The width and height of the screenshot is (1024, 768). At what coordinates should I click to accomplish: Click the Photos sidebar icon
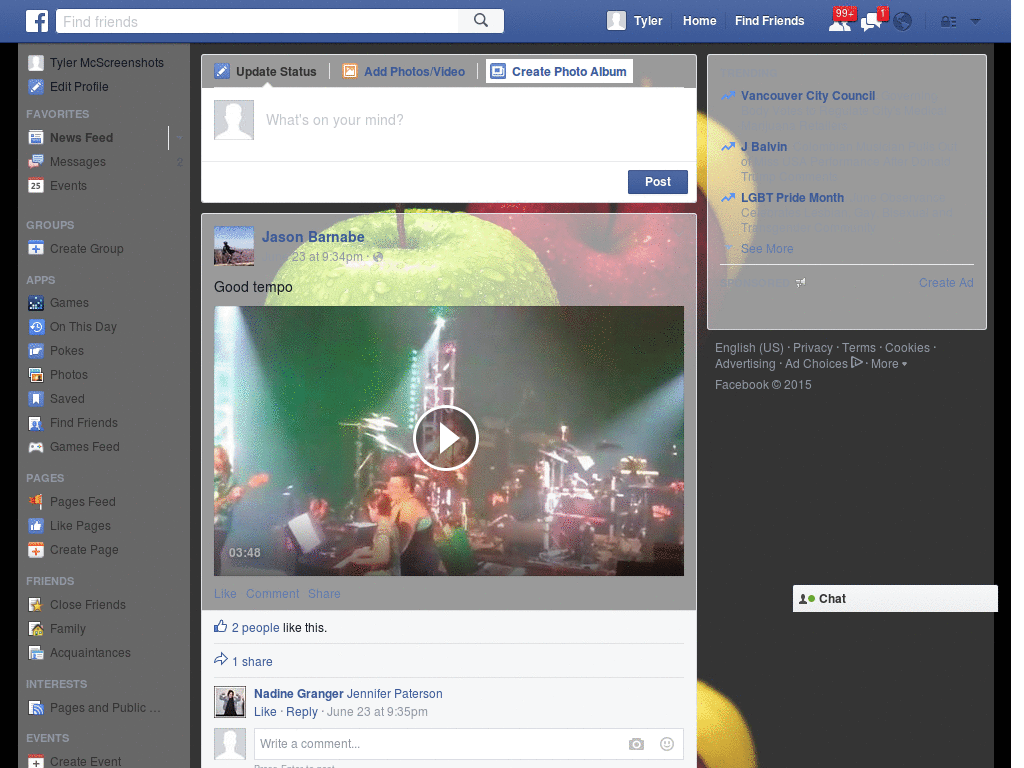click(x=36, y=375)
